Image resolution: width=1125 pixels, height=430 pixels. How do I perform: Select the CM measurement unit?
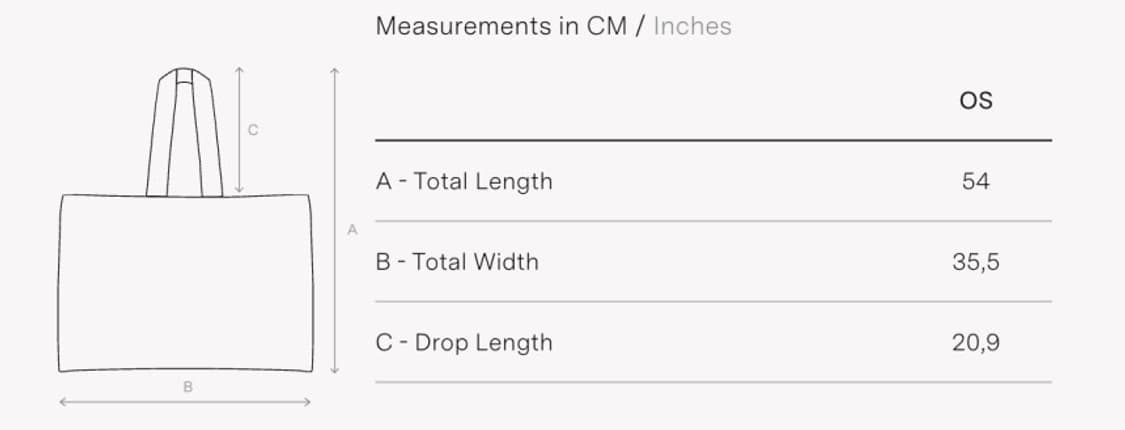click(606, 26)
